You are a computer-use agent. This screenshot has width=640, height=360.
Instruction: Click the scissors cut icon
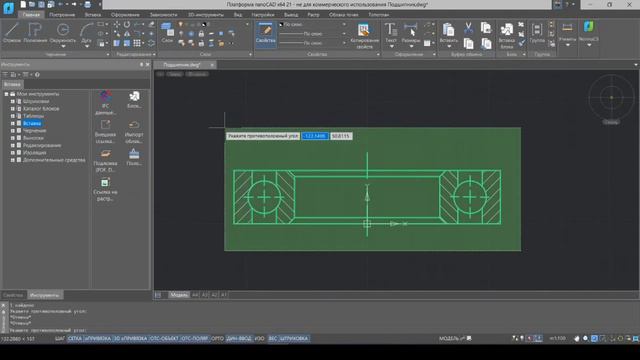point(468,28)
